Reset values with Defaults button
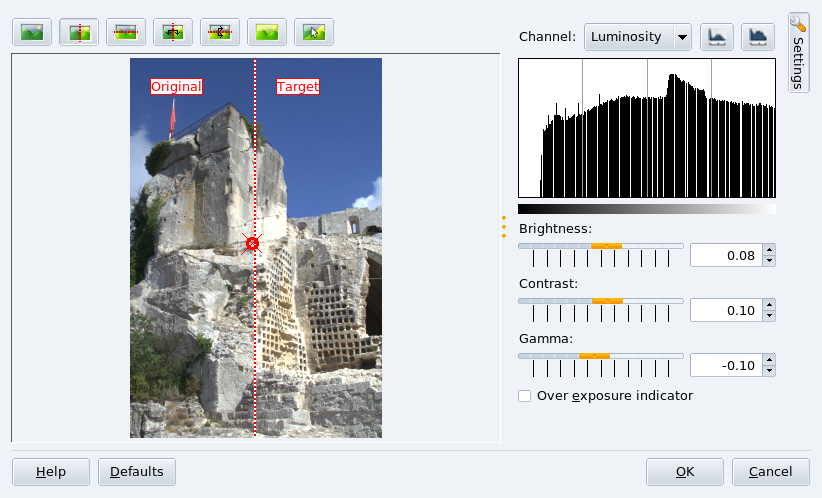Image resolution: width=822 pixels, height=498 pixels. click(137, 472)
